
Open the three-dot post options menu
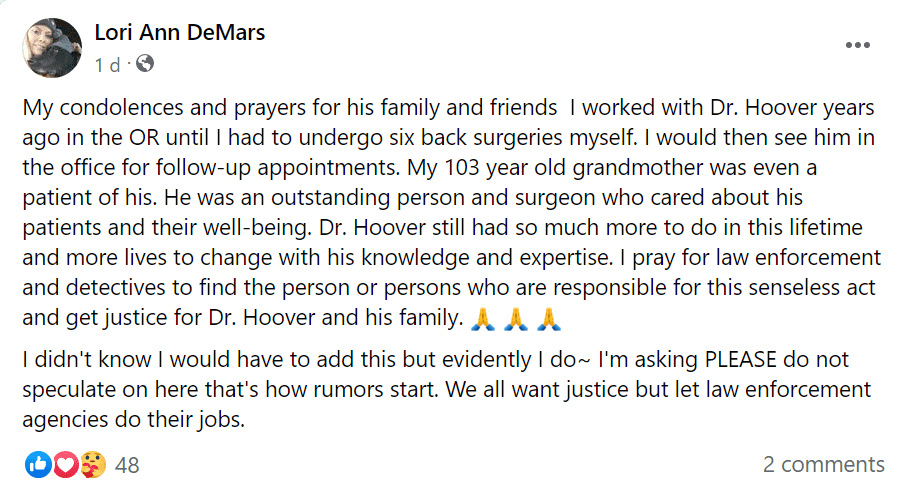pyautogui.click(x=858, y=45)
